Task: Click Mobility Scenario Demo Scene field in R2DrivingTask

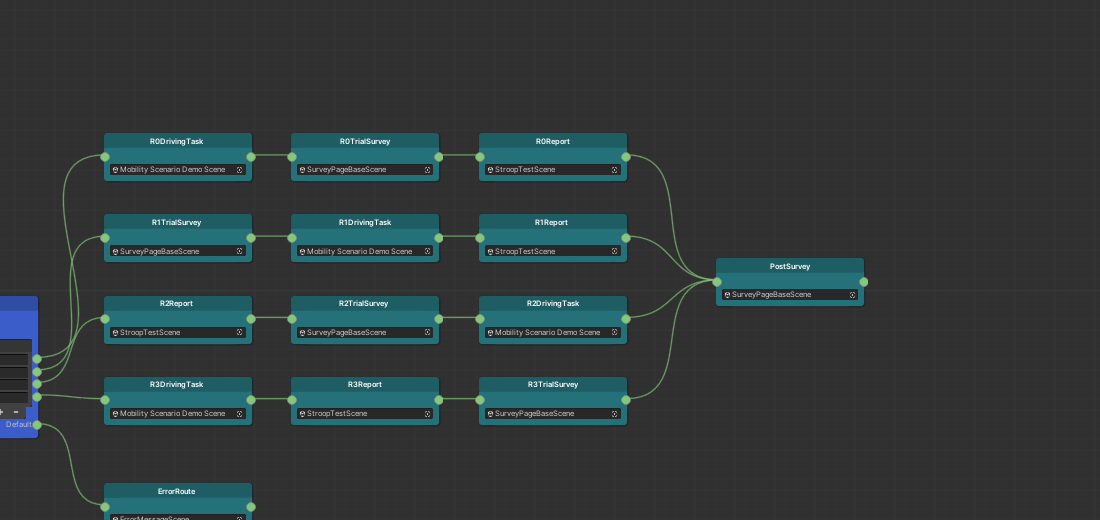Action: (x=553, y=333)
